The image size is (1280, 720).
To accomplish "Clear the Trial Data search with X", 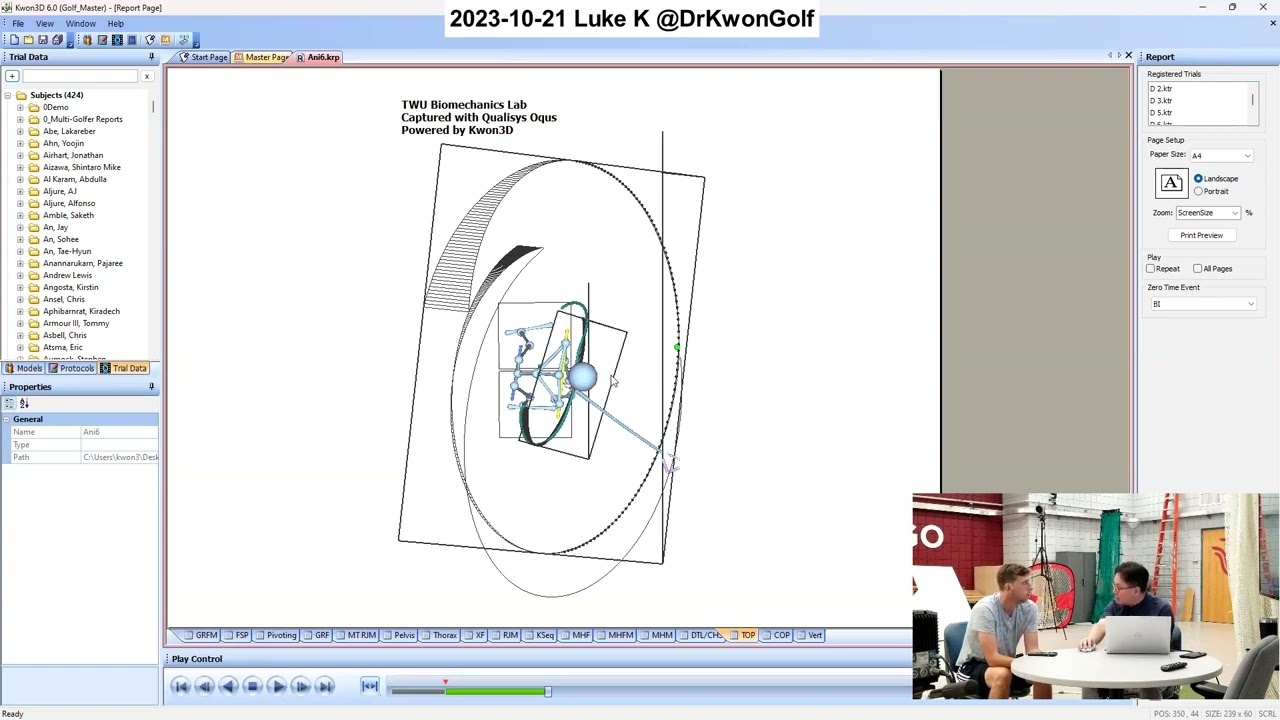I will pyautogui.click(x=147, y=76).
